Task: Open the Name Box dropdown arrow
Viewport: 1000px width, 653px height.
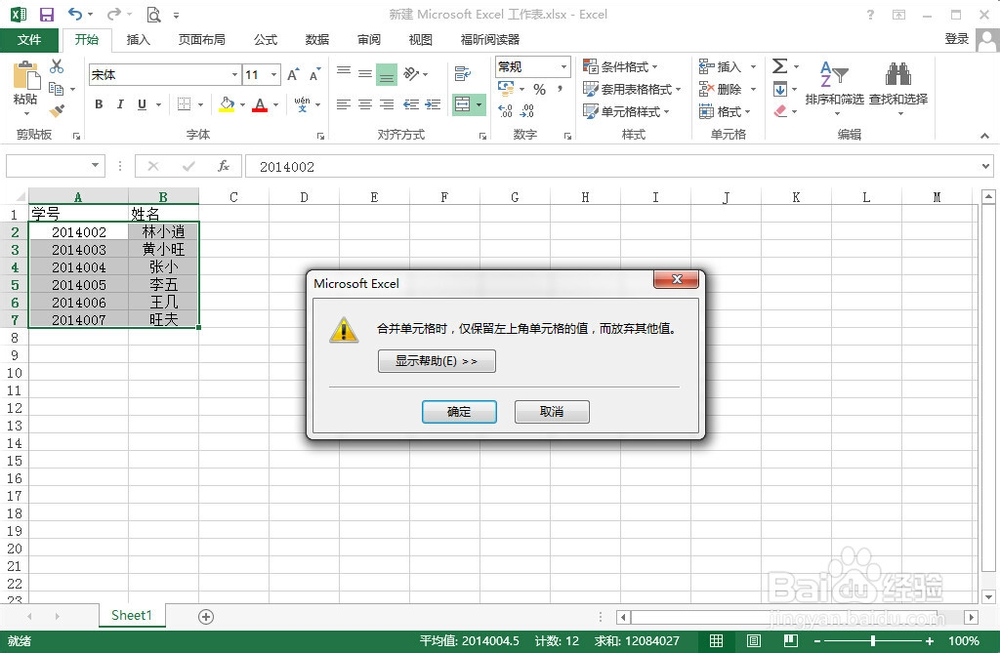Action: (95, 166)
